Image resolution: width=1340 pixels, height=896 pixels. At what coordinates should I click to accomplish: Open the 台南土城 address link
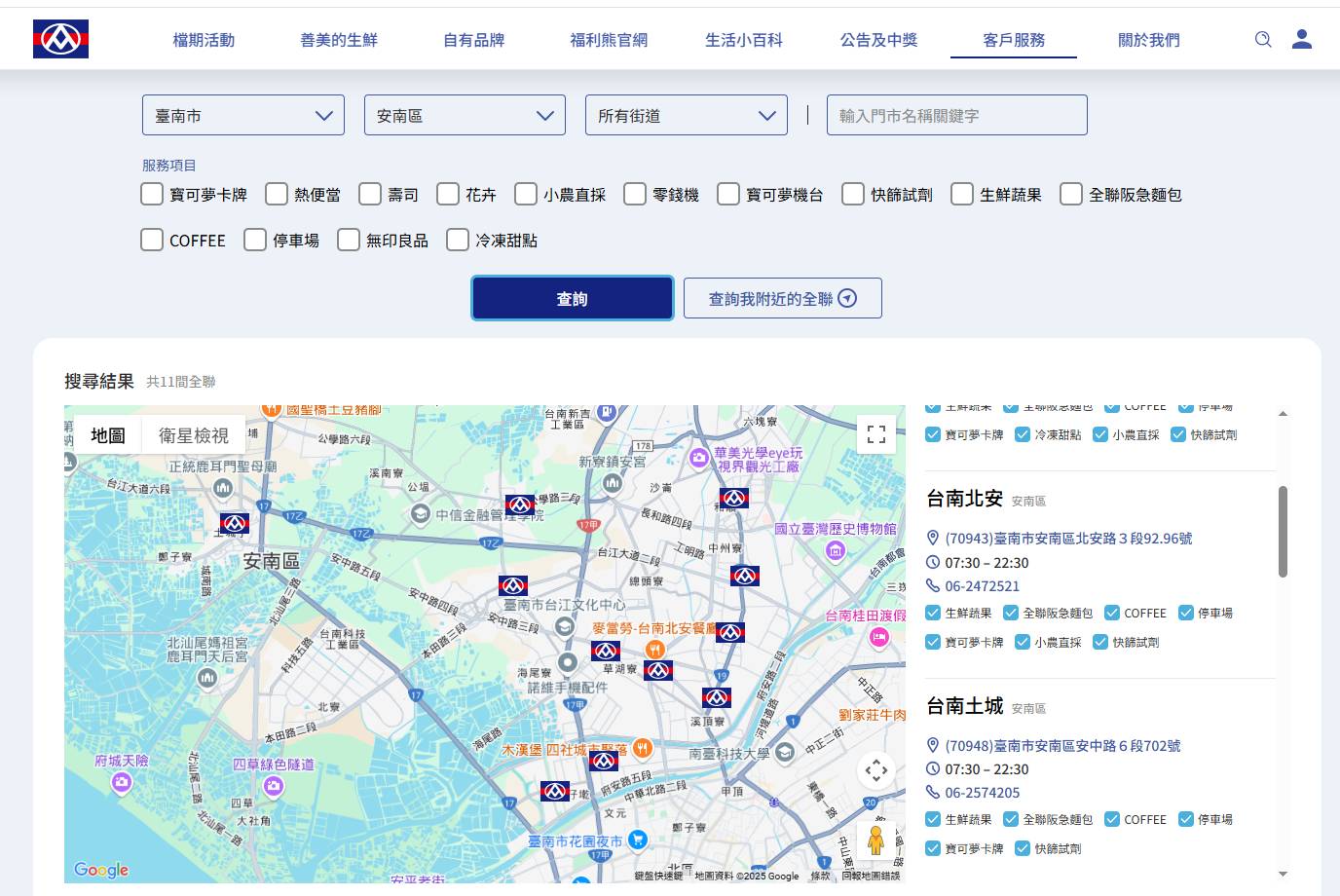point(1062,745)
